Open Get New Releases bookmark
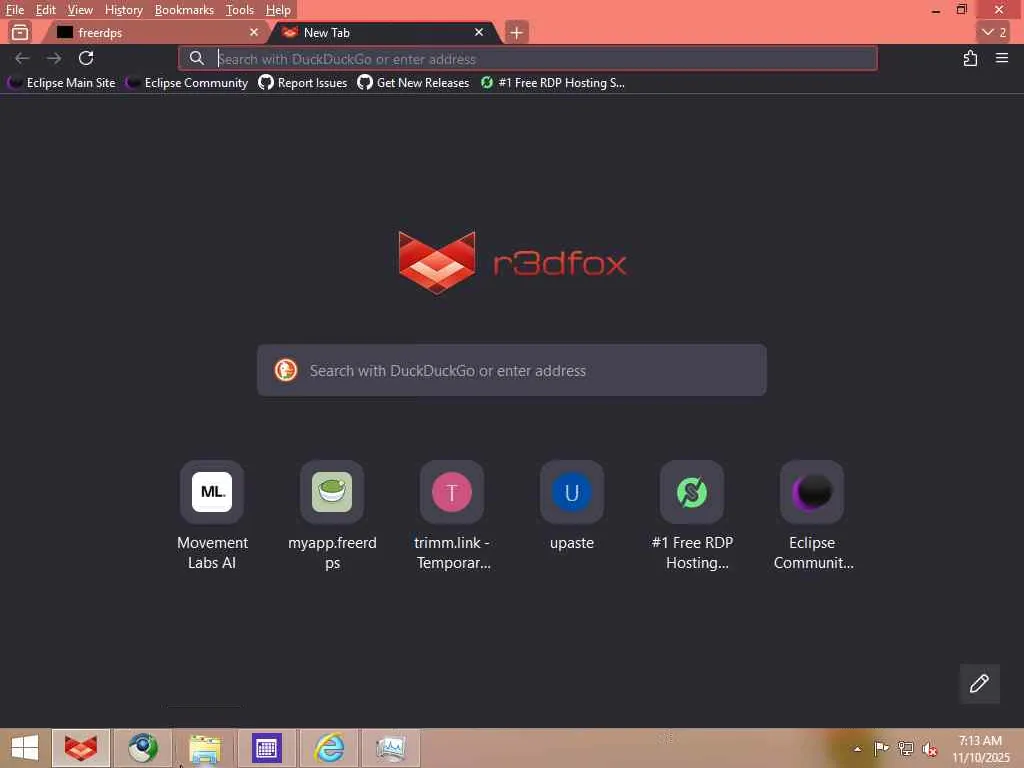 tap(413, 83)
